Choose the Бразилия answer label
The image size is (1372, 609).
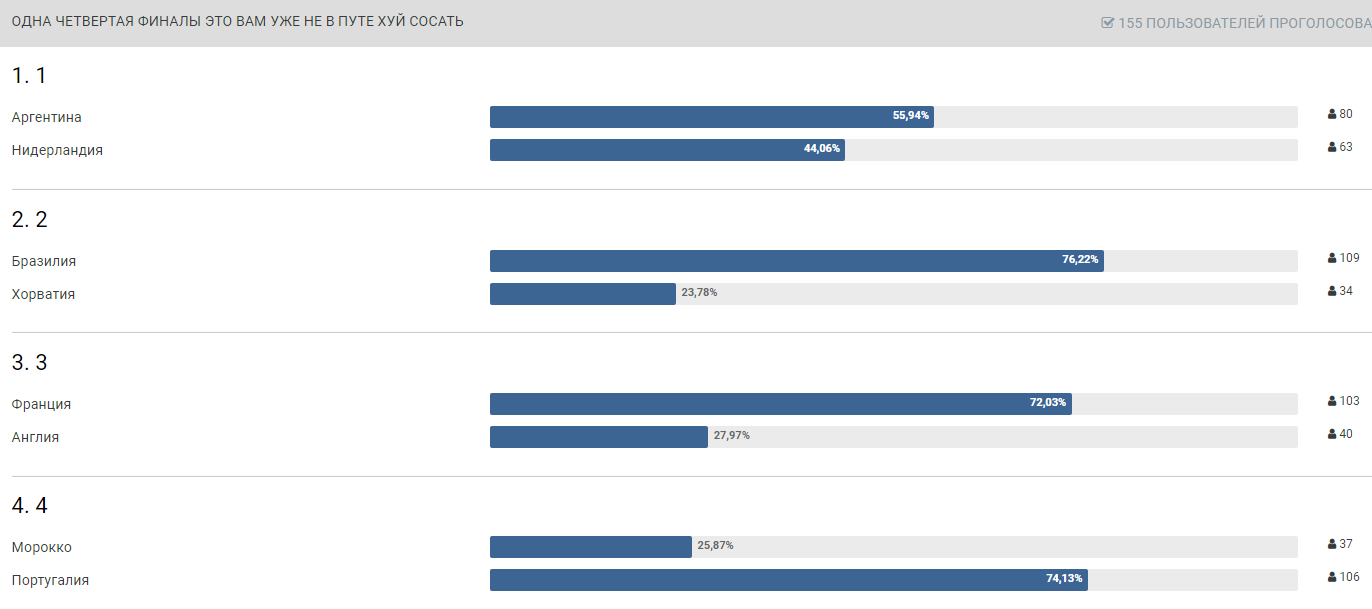[44, 261]
